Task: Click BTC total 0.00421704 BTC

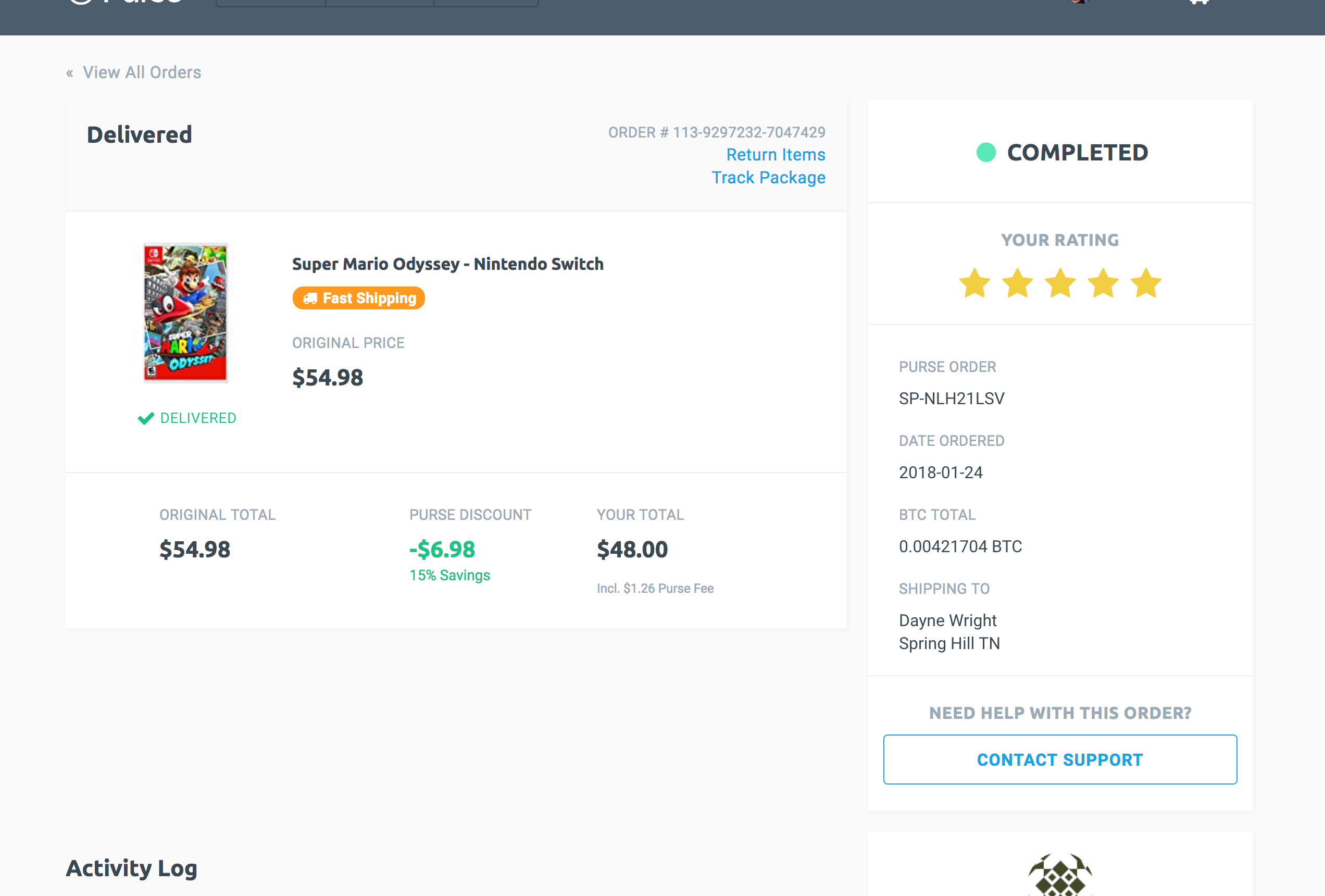Action: pos(960,546)
